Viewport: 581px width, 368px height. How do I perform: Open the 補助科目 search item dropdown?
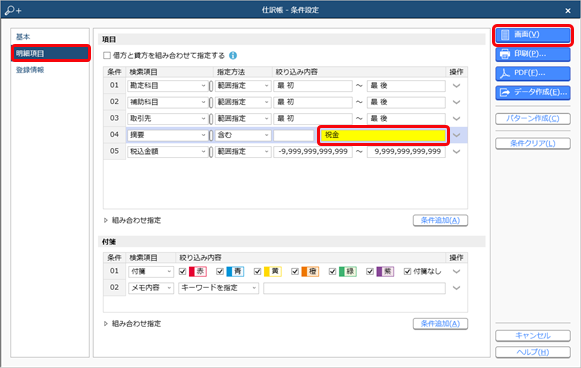[167, 102]
